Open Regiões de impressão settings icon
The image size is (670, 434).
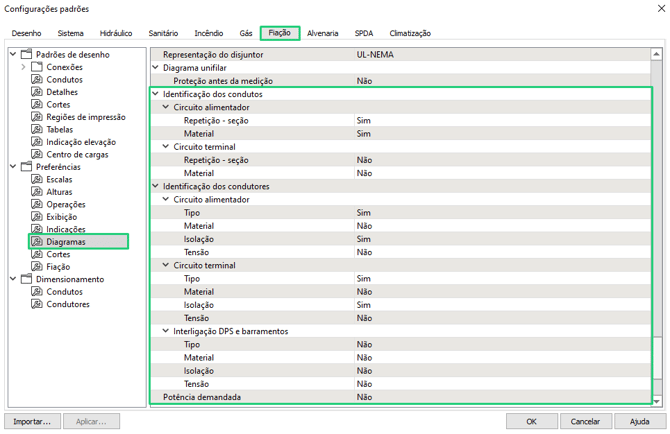coord(37,117)
